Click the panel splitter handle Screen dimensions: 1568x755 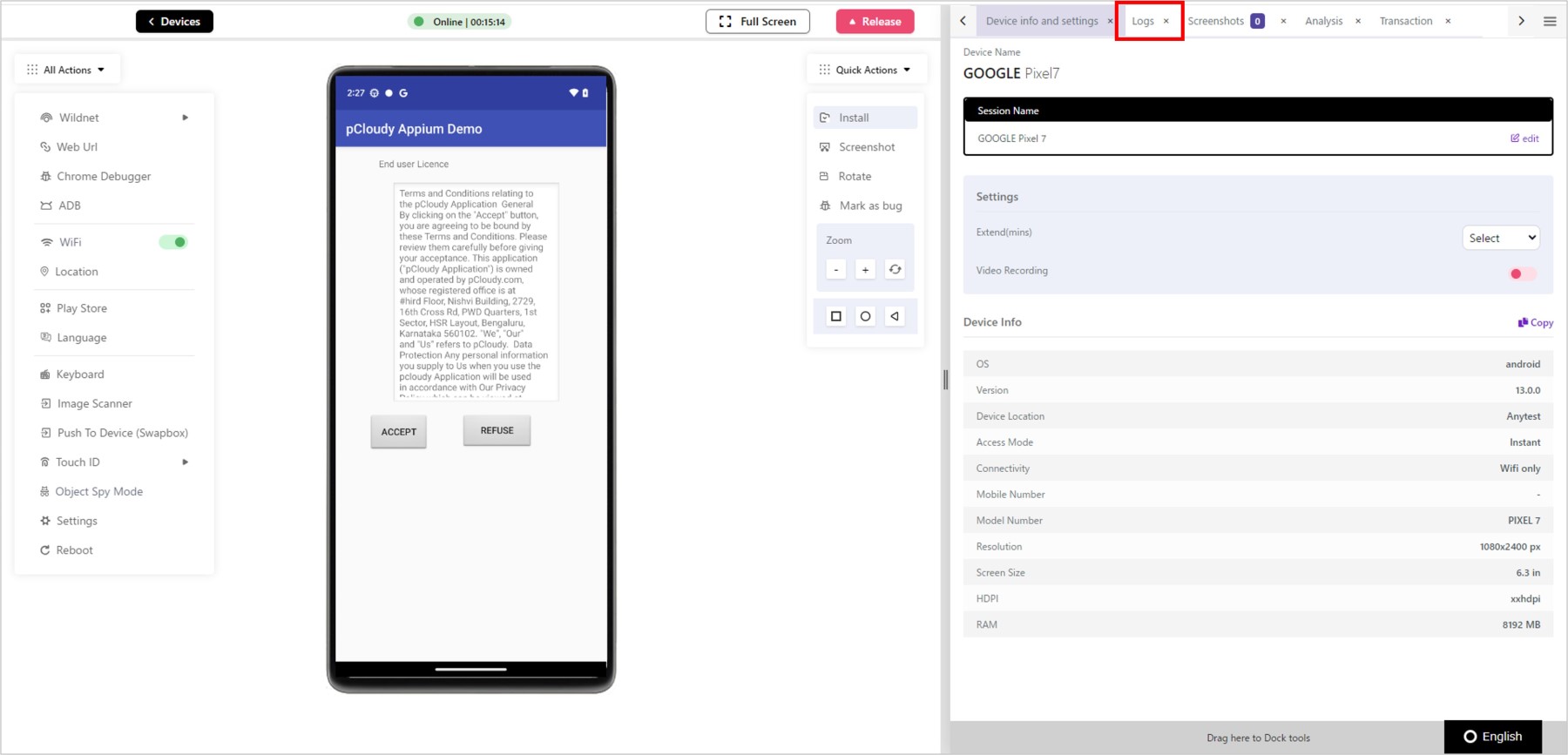945,379
